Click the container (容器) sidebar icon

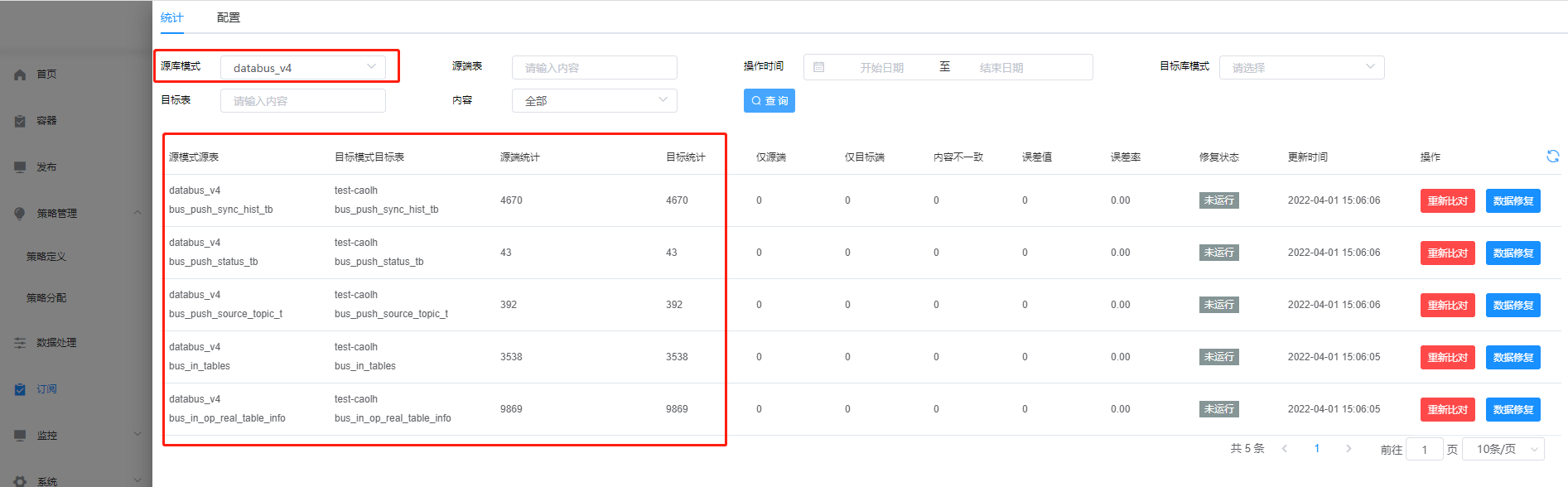click(20, 121)
